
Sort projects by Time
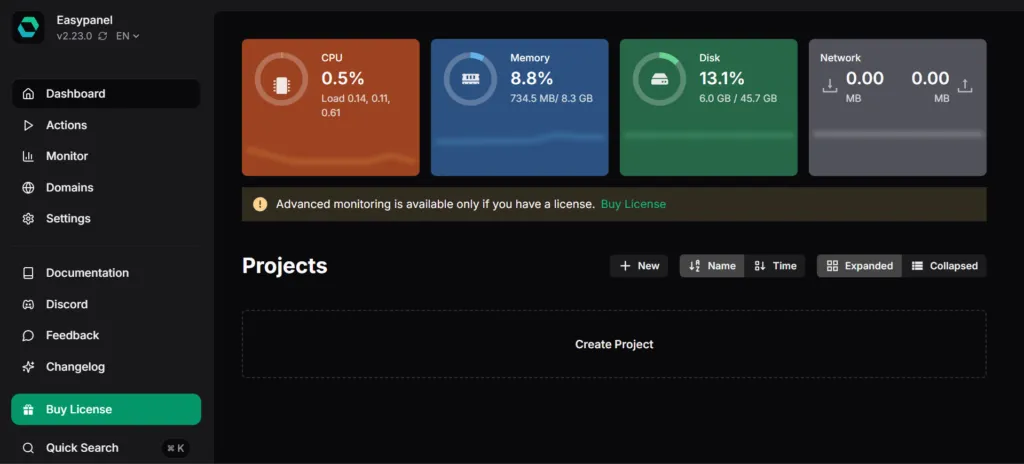[775, 266]
